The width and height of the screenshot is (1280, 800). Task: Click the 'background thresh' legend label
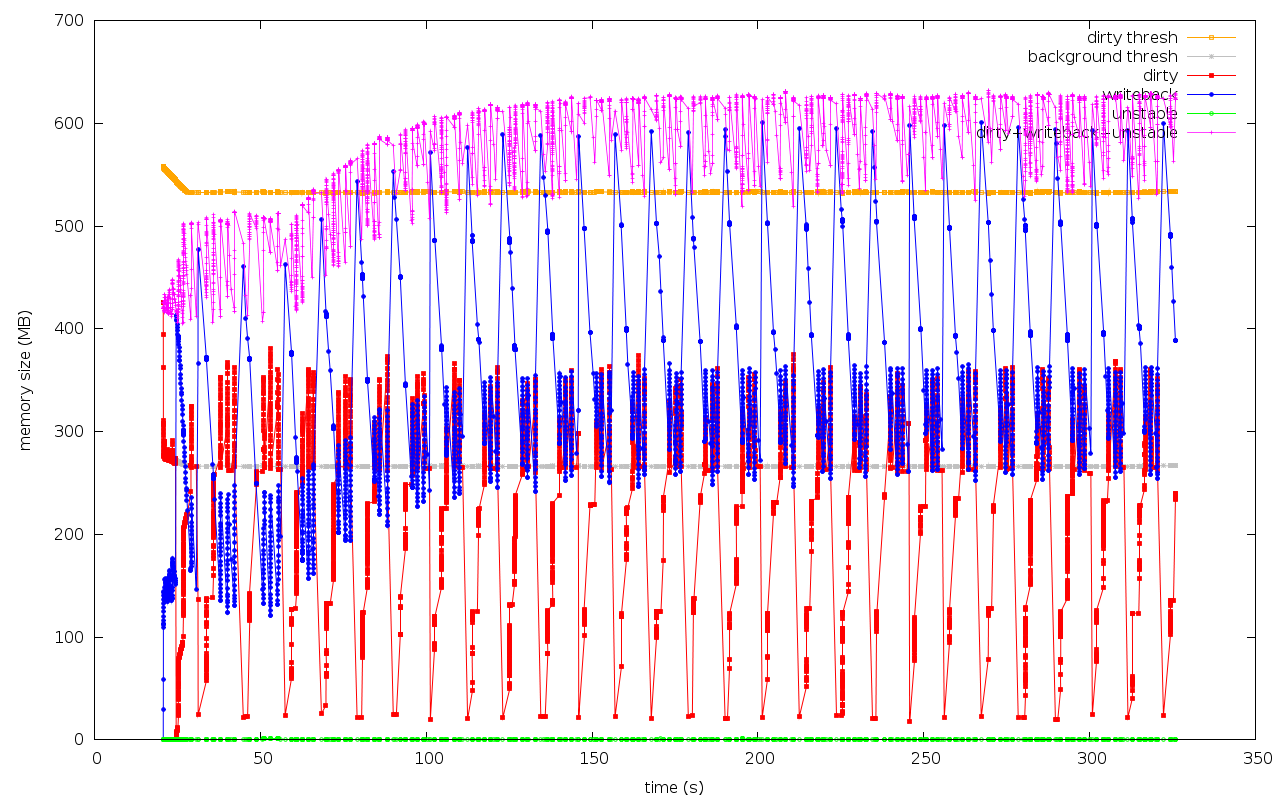pos(1103,57)
